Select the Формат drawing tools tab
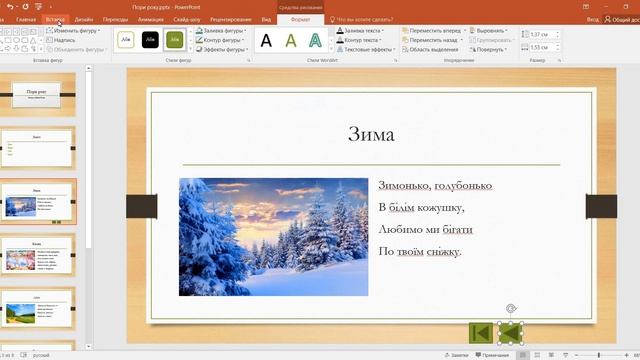The width and height of the screenshot is (640, 360). click(300, 20)
